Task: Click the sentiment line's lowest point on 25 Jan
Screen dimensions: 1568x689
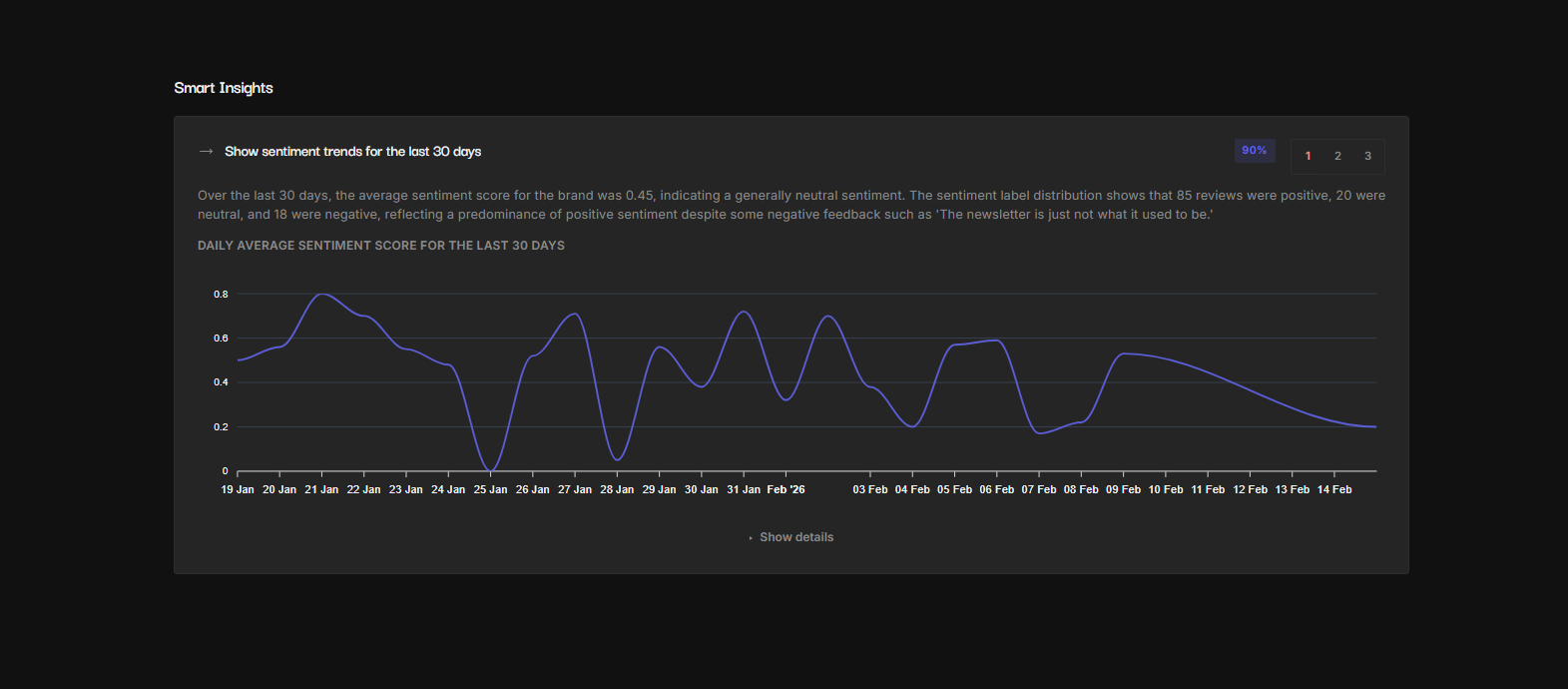Action: point(489,469)
